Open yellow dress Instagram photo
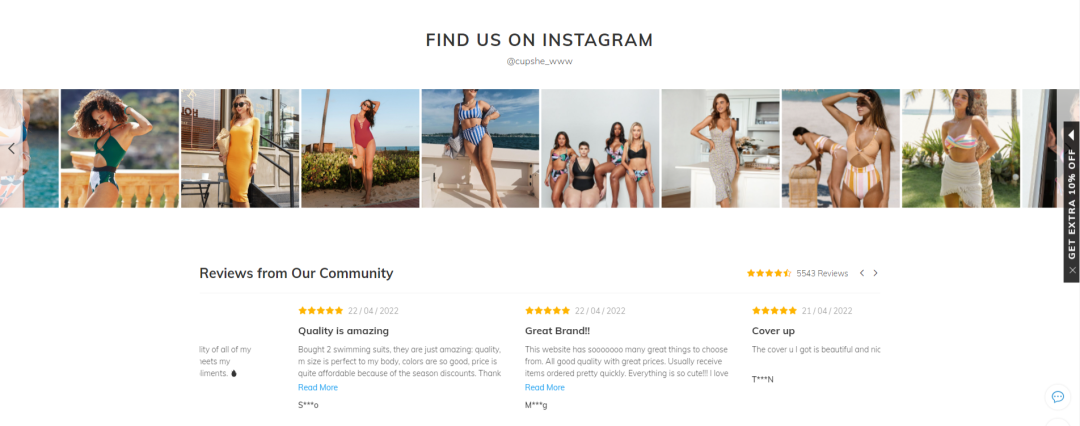 tap(240, 148)
